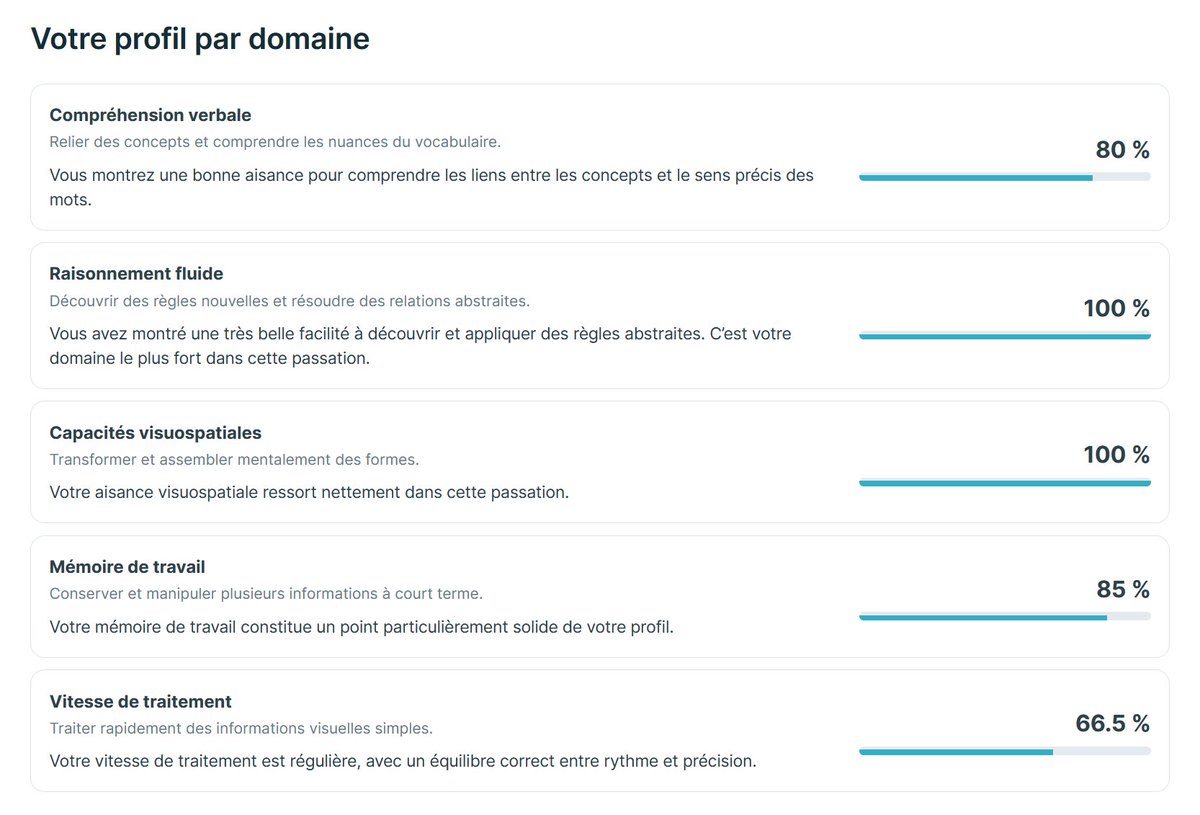Click 'Découvrir des règles nouvelles' subtitle

pos(290,301)
